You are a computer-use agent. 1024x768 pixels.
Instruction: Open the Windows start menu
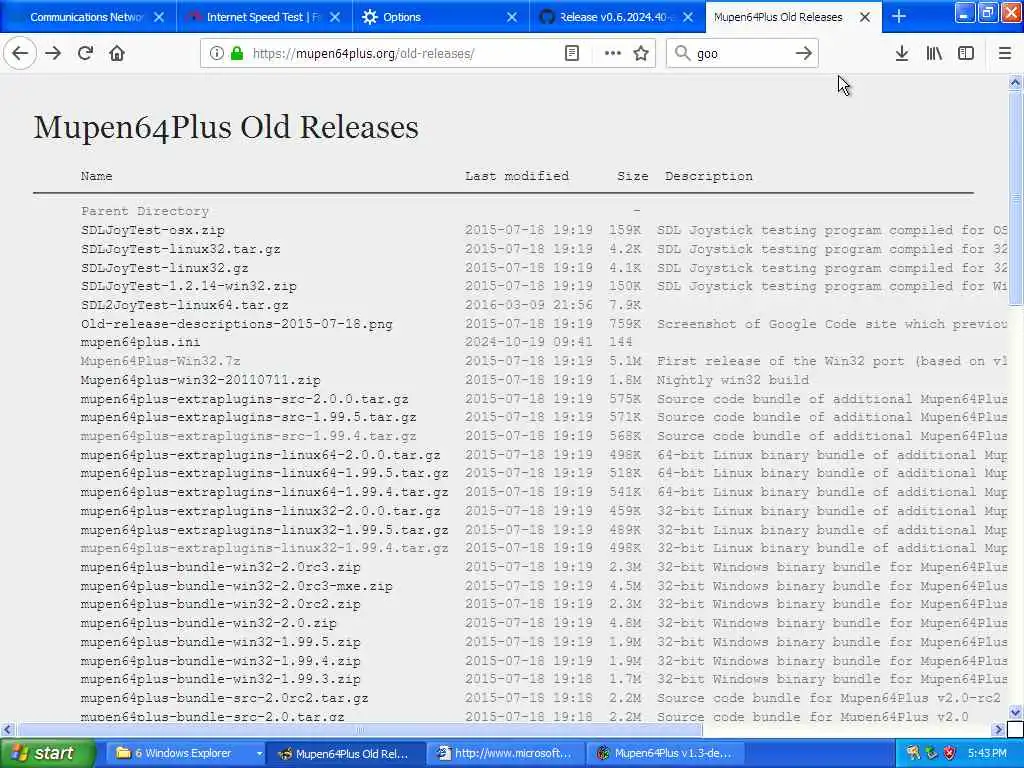(x=48, y=753)
